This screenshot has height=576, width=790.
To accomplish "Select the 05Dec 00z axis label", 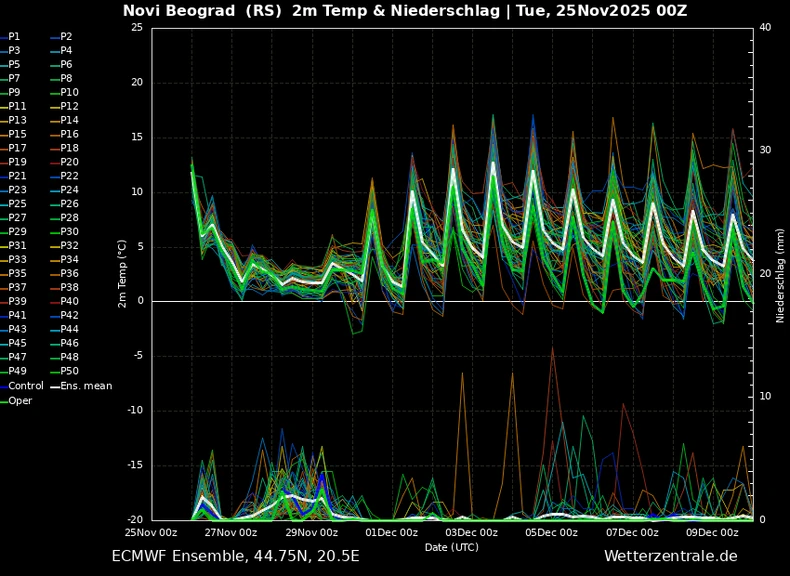I will click(x=552, y=533).
